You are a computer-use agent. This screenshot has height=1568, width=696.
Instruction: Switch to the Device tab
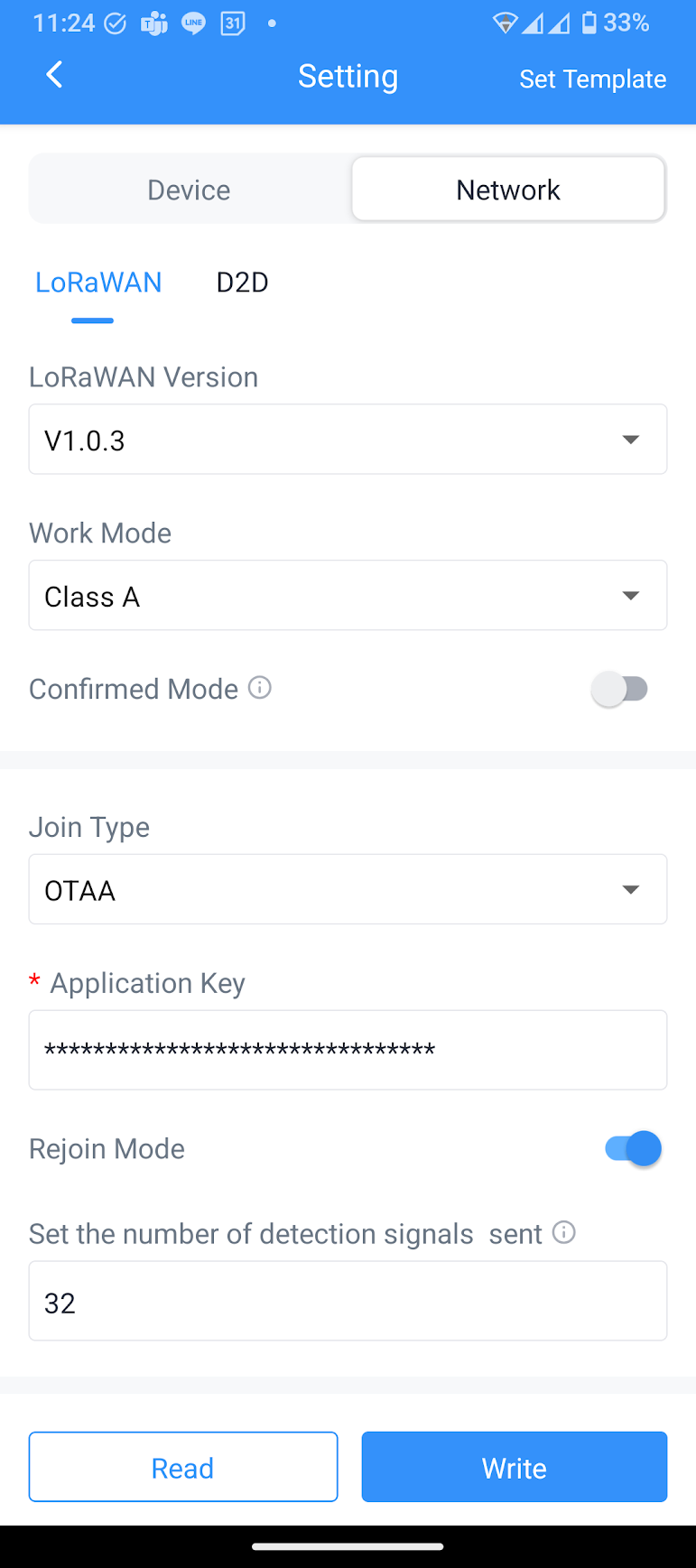click(x=190, y=190)
